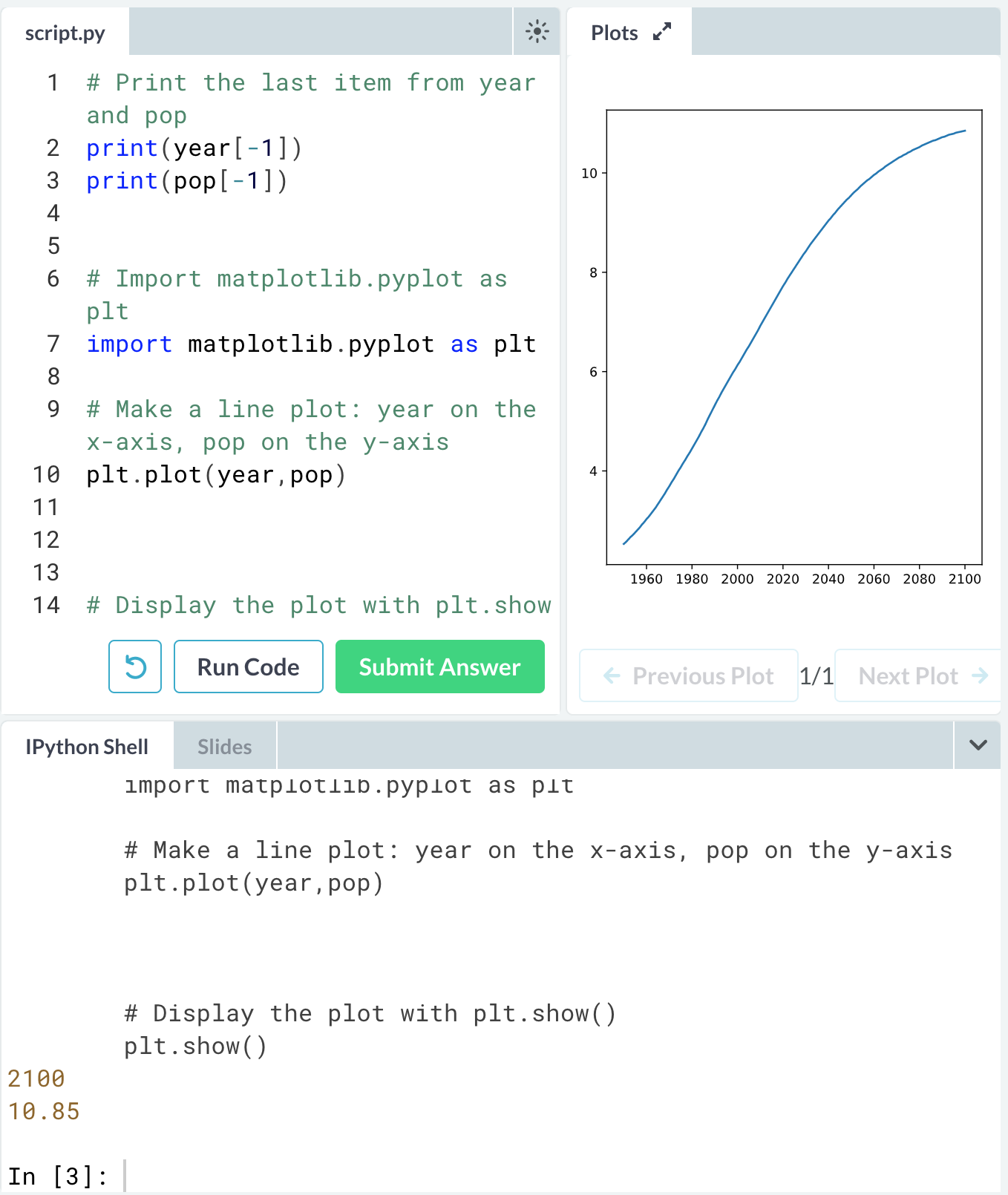Click the comment '# Display the plot with plt.show' in editor
Viewport: 1008px width, 1195px height.
[319, 606]
